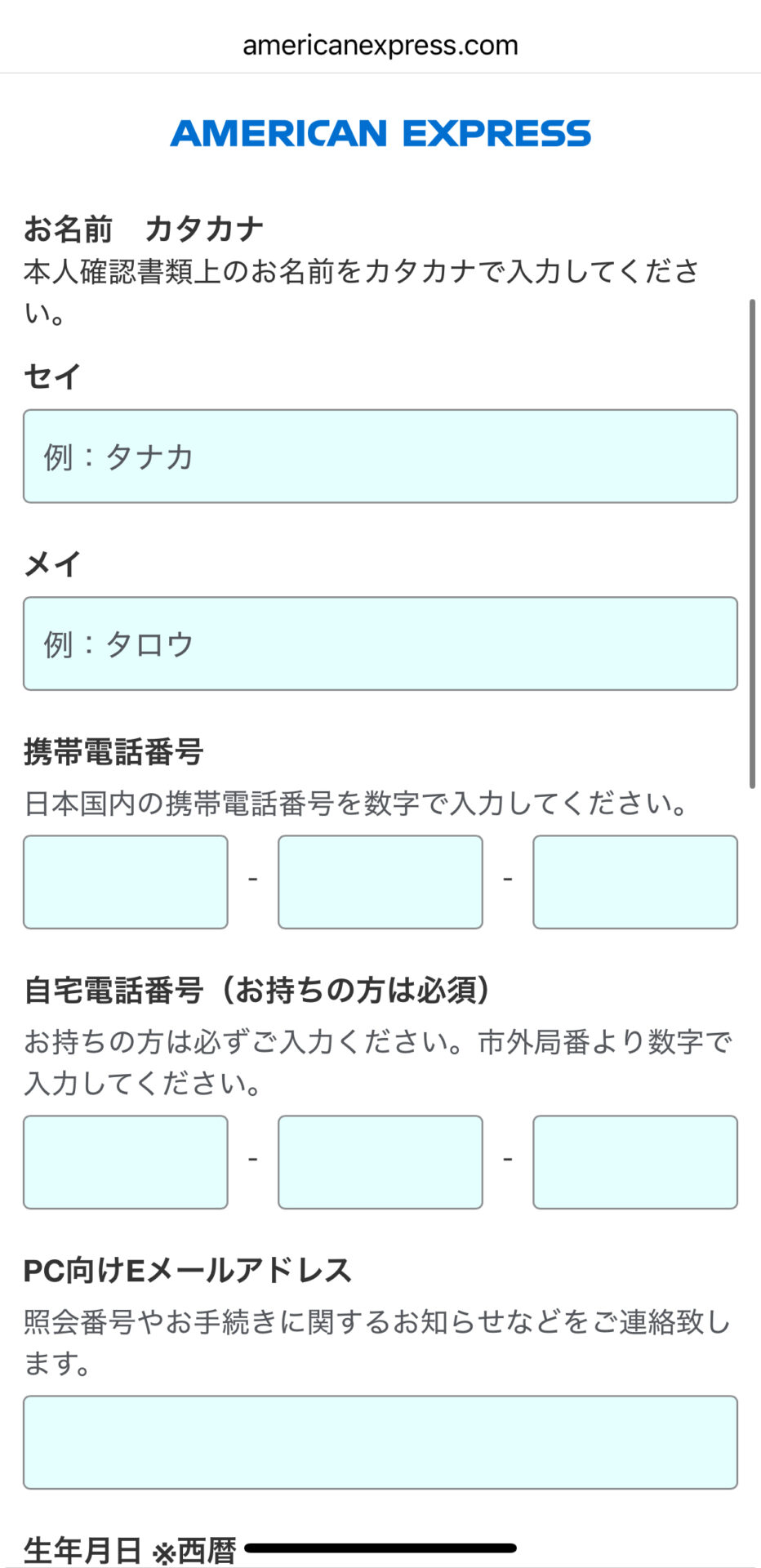Click first box of 携帯電話番号
Viewport: 761px width, 1568px height.
[126, 882]
